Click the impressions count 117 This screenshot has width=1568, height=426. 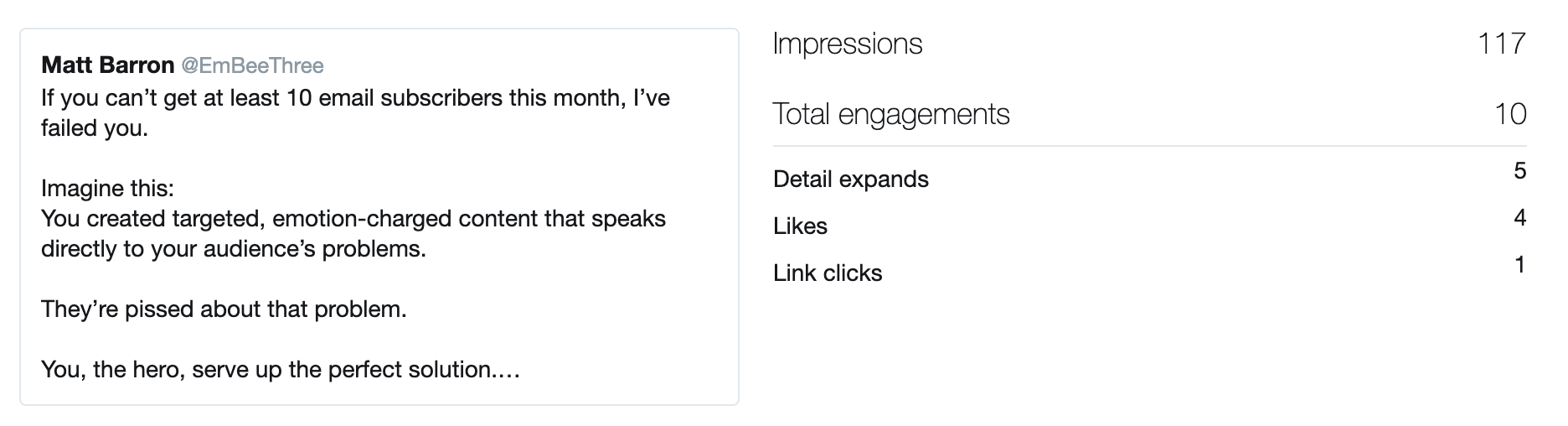tap(1503, 44)
